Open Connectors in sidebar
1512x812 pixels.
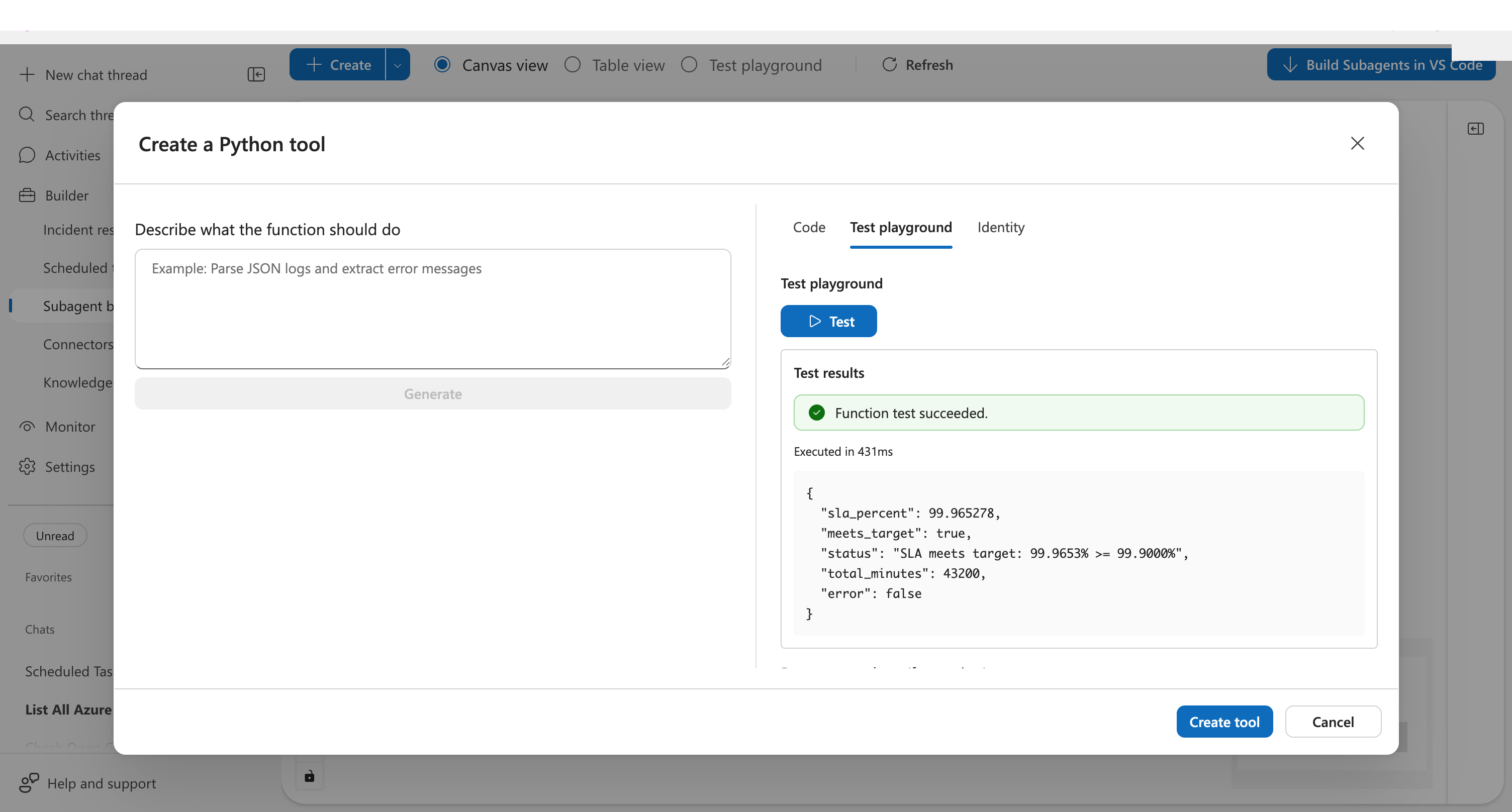(x=78, y=344)
